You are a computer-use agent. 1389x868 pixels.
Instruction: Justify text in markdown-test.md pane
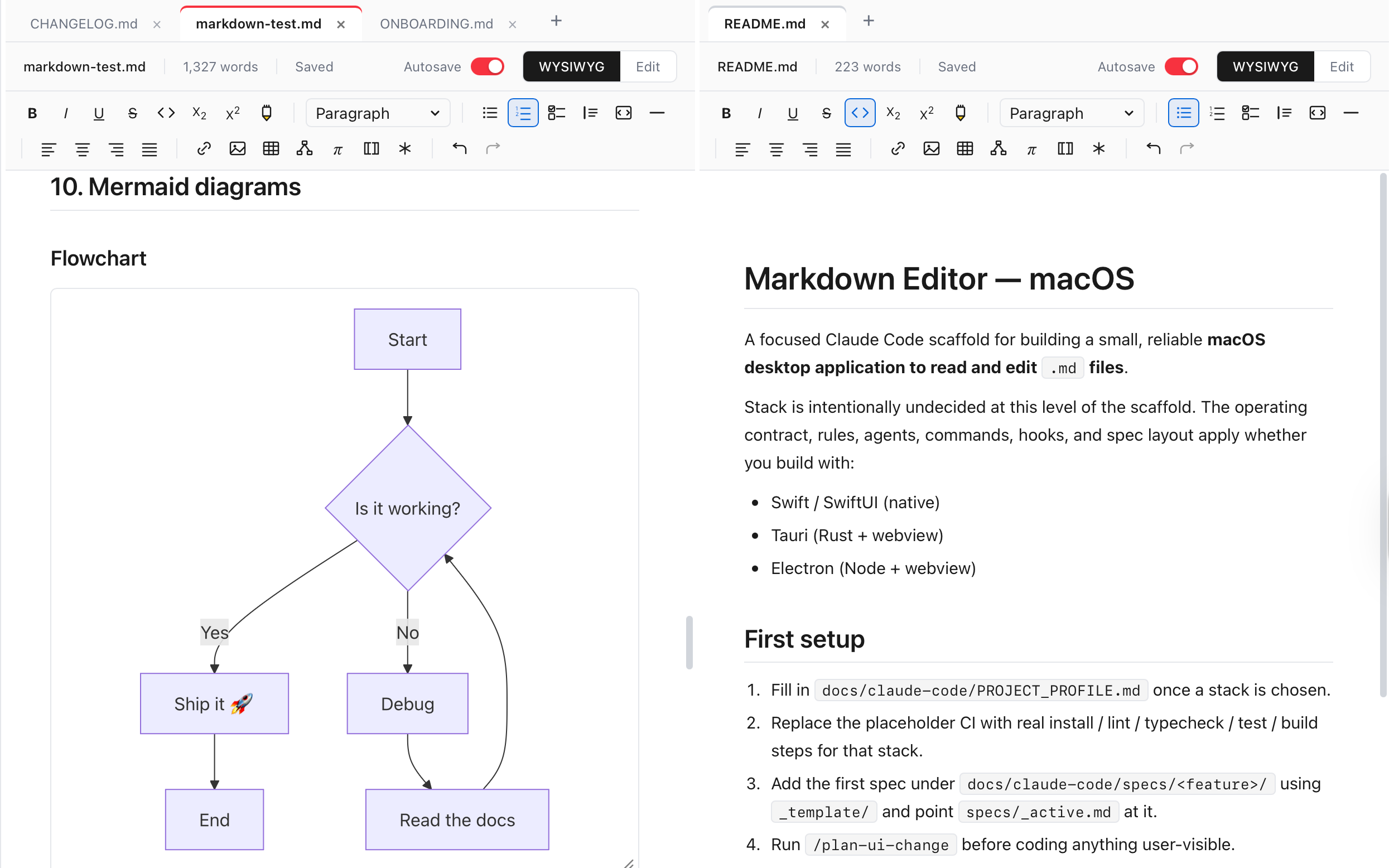pyautogui.click(x=149, y=150)
